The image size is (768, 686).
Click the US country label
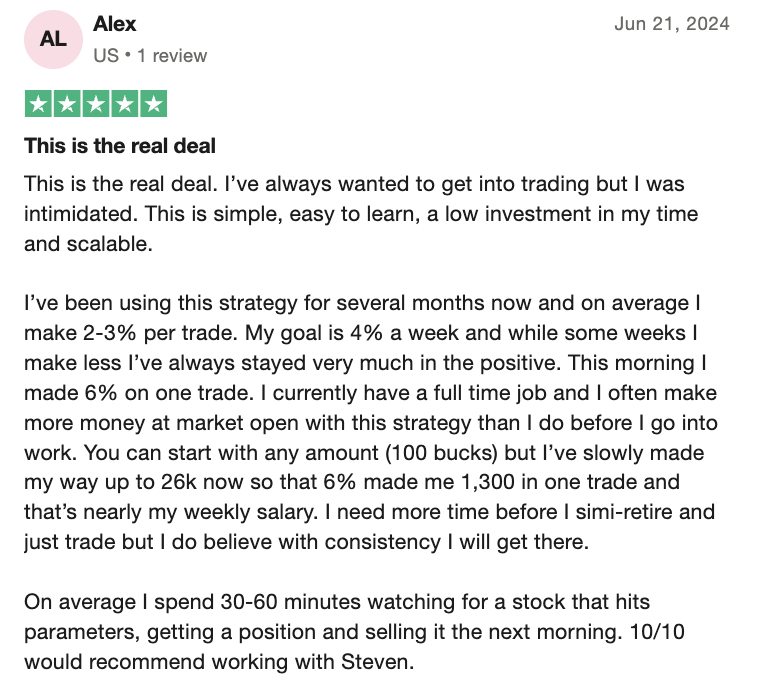pyautogui.click(x=106, y=56)
